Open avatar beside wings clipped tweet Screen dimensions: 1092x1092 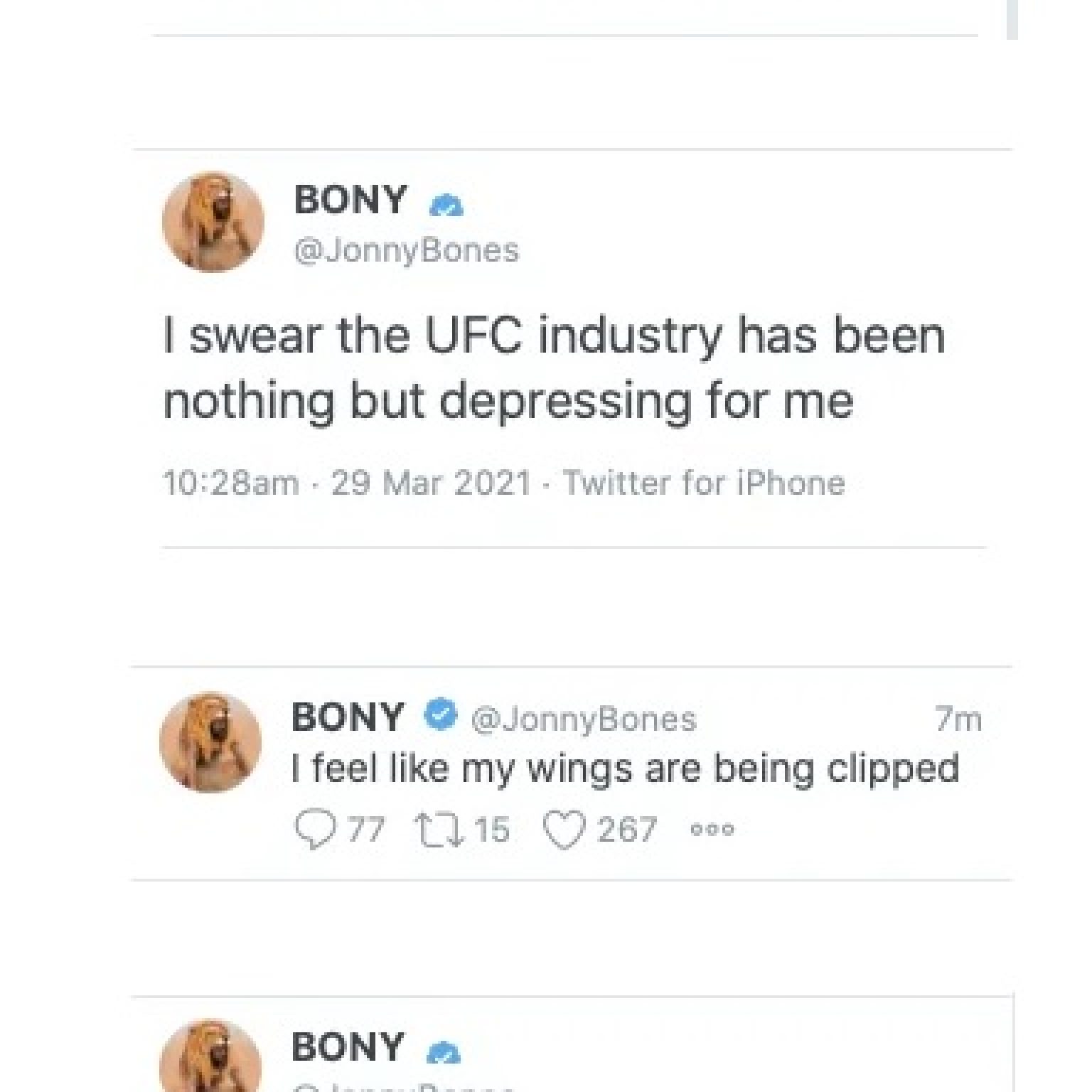pyautogui.click(x=210, y=742)
